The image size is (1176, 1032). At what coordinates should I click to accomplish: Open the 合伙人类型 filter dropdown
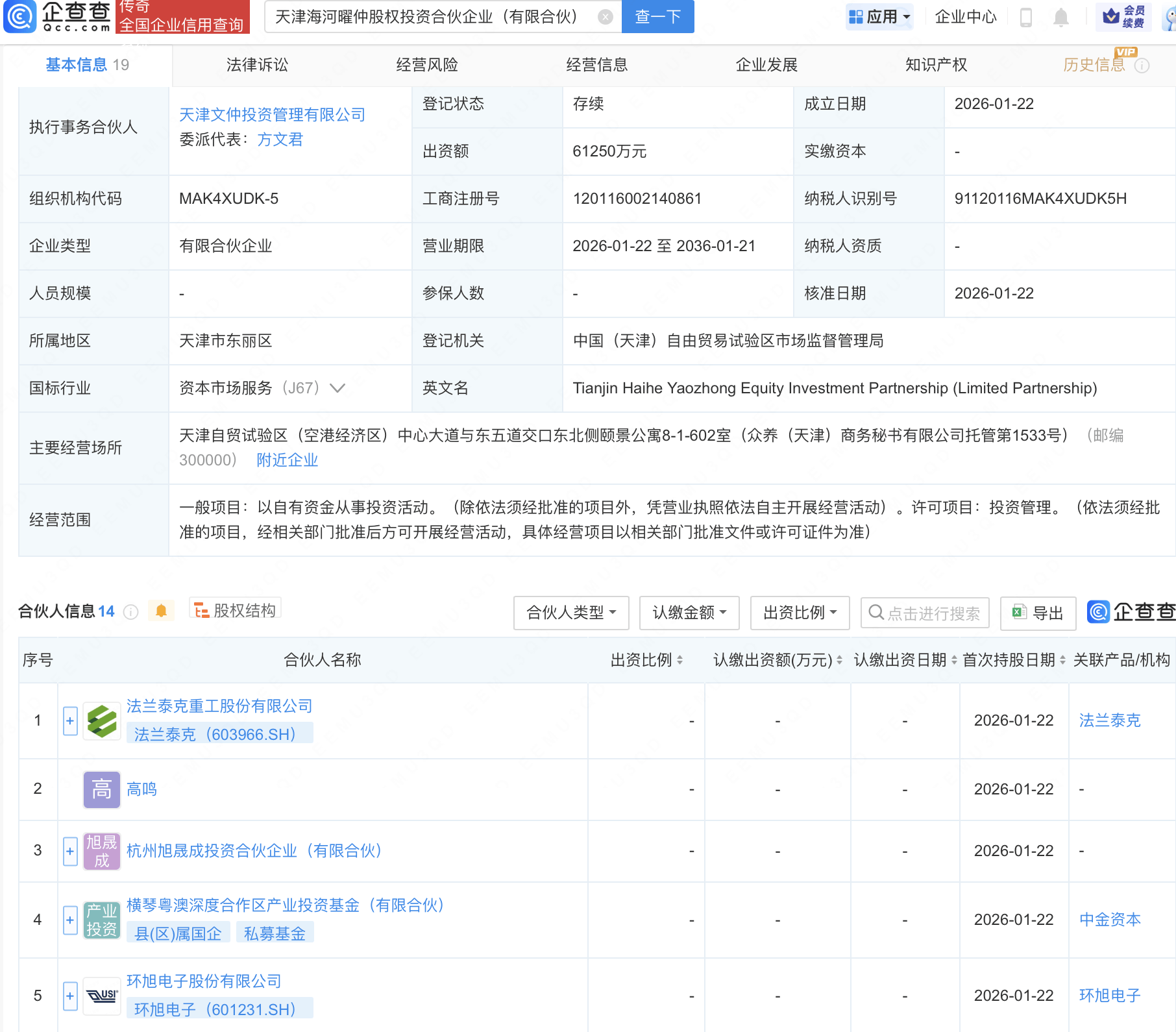coord(570,613)
